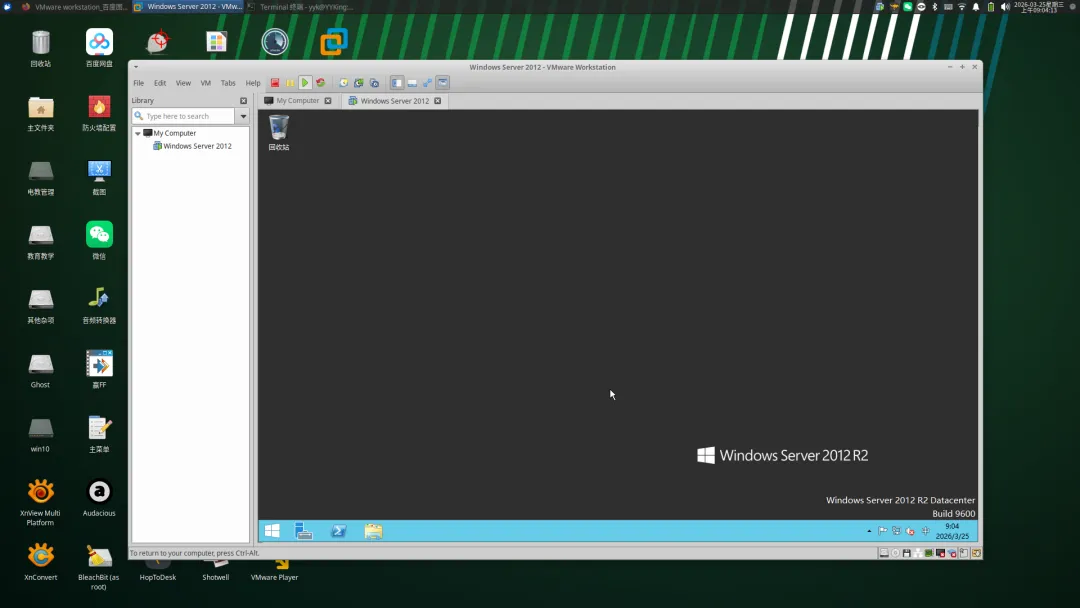Open File Explorer on guest taskbar
This screenshot has height=608, width=1080.
coord(373,531)
